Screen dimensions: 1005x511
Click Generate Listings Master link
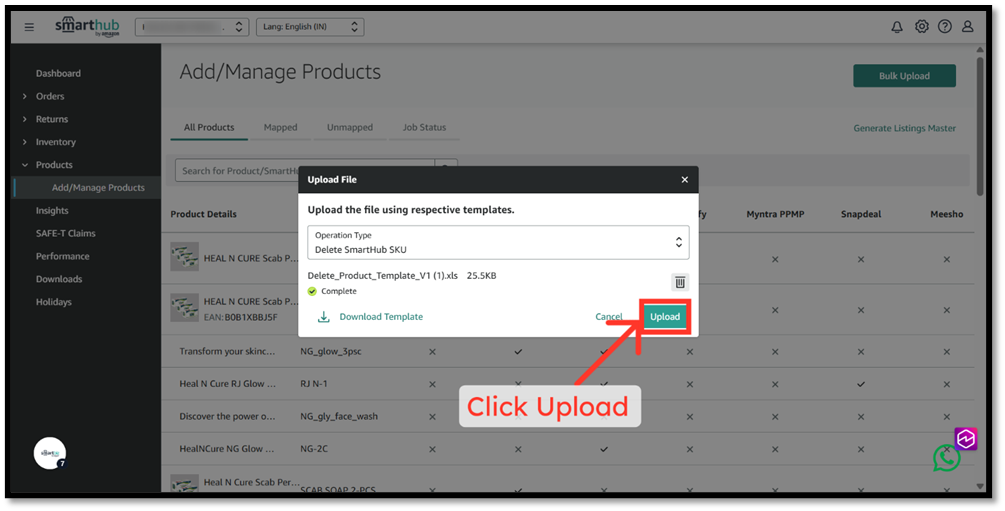pos(904,128)
